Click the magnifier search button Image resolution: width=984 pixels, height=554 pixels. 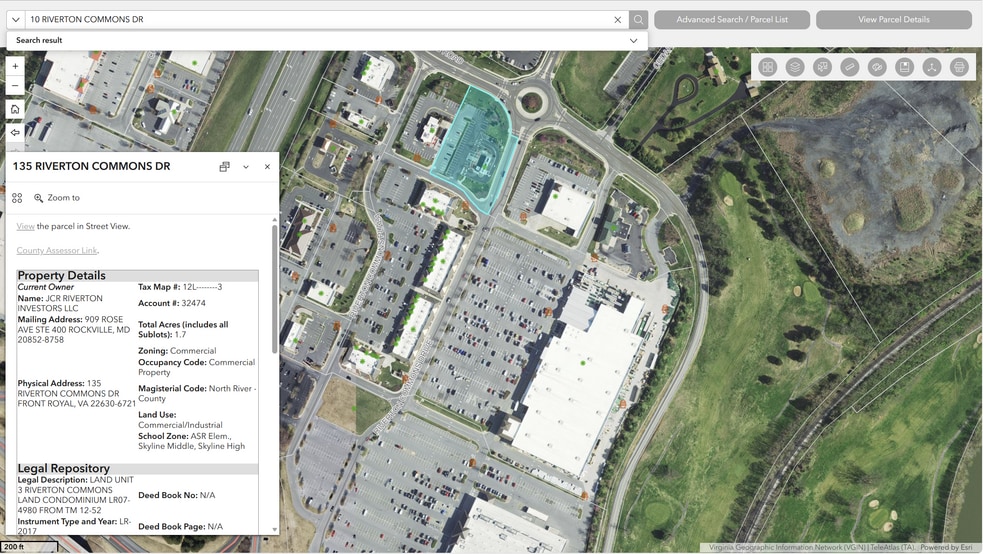(x=638, y=19)
